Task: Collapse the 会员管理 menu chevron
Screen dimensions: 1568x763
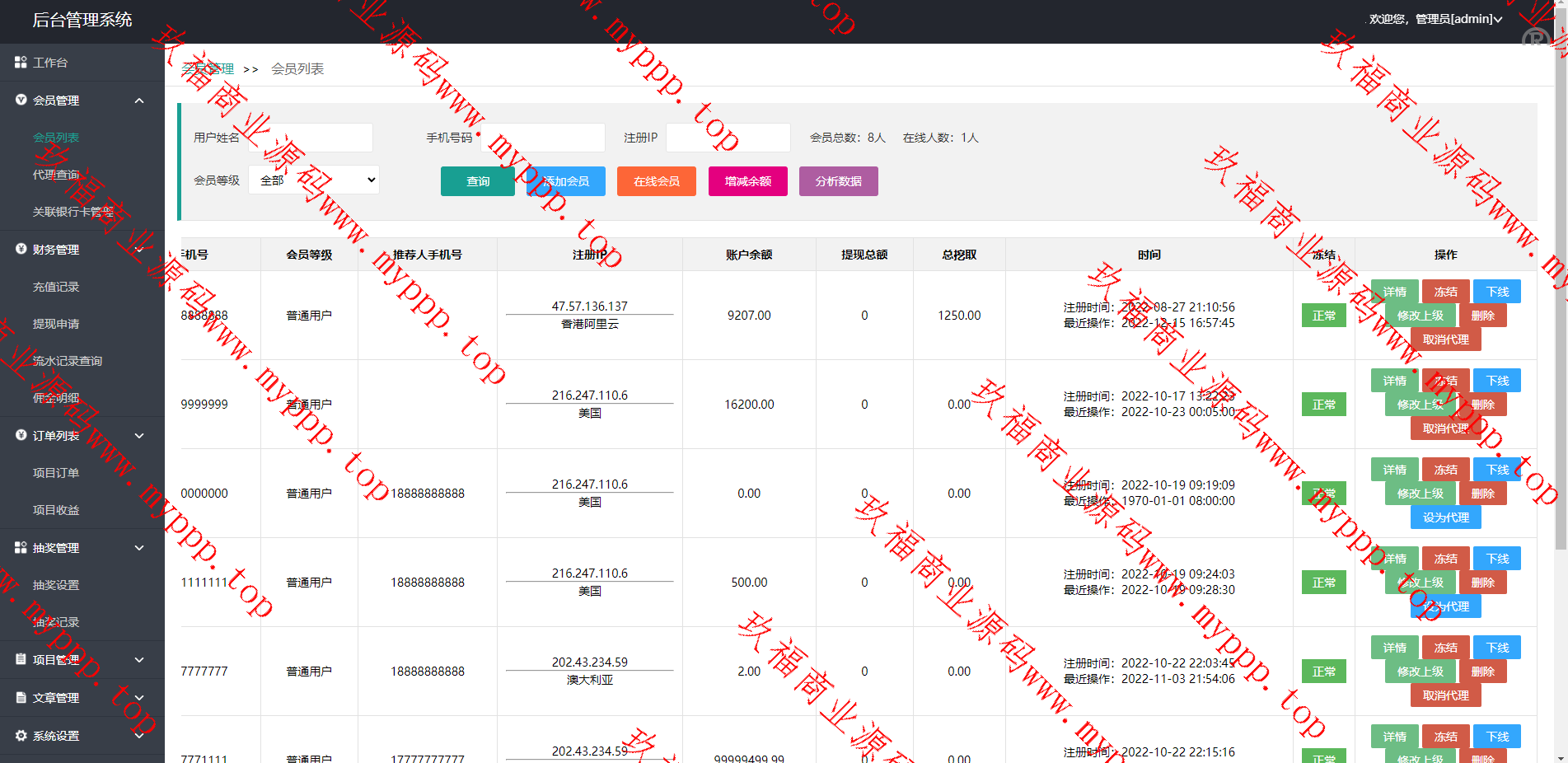Action: (x=139, y=101)
